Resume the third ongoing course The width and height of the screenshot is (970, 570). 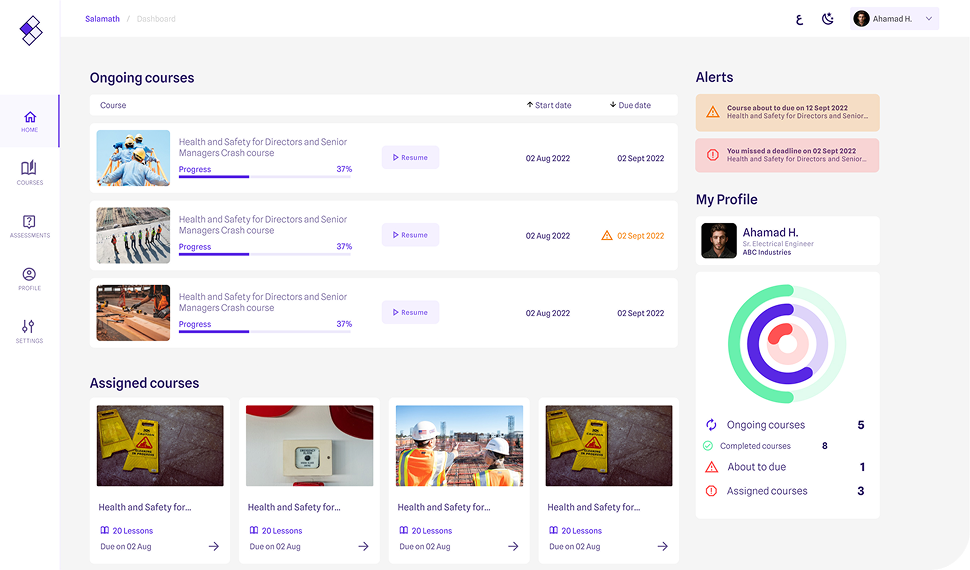coord(410,312)
